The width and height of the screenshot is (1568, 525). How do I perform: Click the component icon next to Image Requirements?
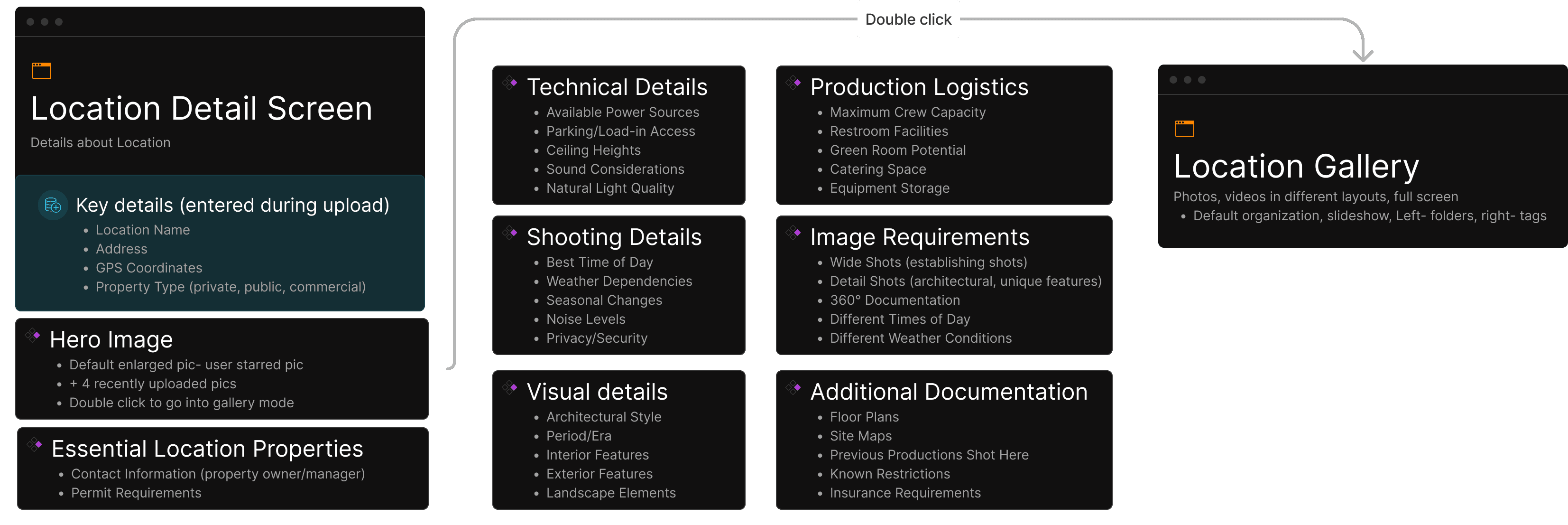click(793, 232)
